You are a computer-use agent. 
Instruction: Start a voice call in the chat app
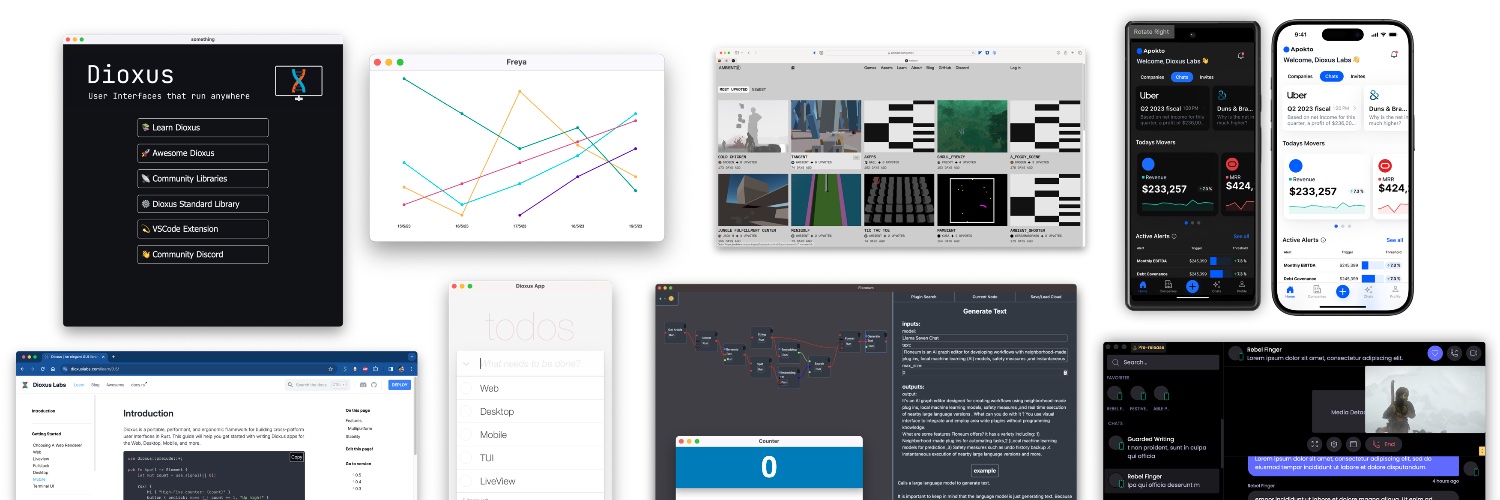tap(1454, 353)
